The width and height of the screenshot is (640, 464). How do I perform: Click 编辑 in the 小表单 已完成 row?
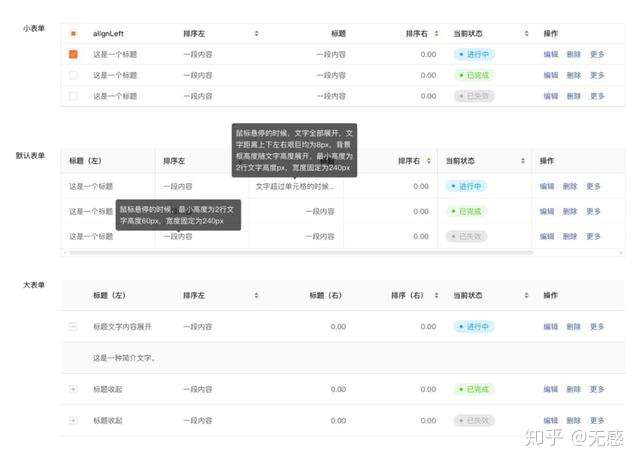tap(551, 75)
